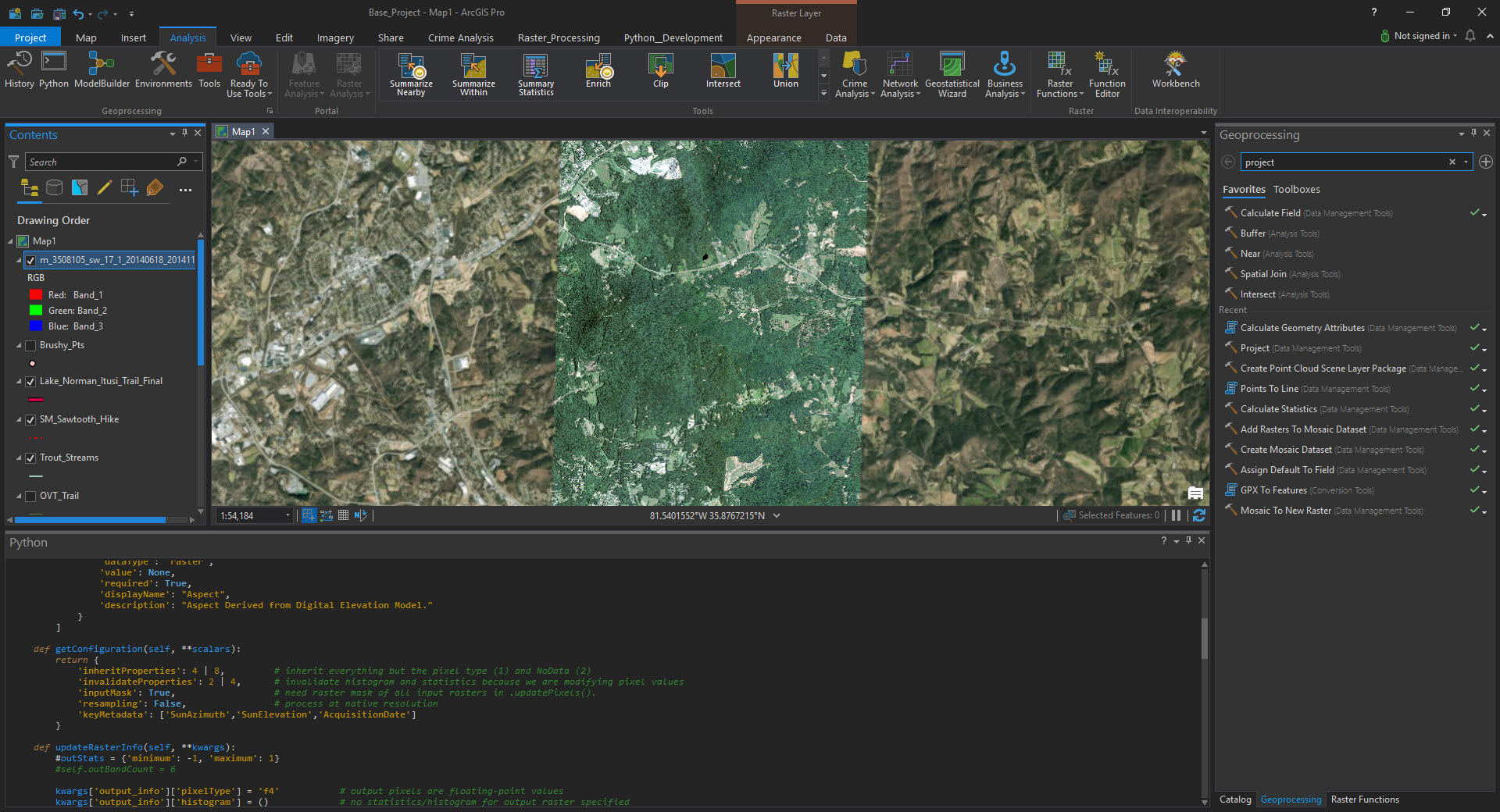This screenshot has height=812, width=1500.
Task: Collapse the SM_Sawtooth_Hike layer legend
Action: click(20, 420)
